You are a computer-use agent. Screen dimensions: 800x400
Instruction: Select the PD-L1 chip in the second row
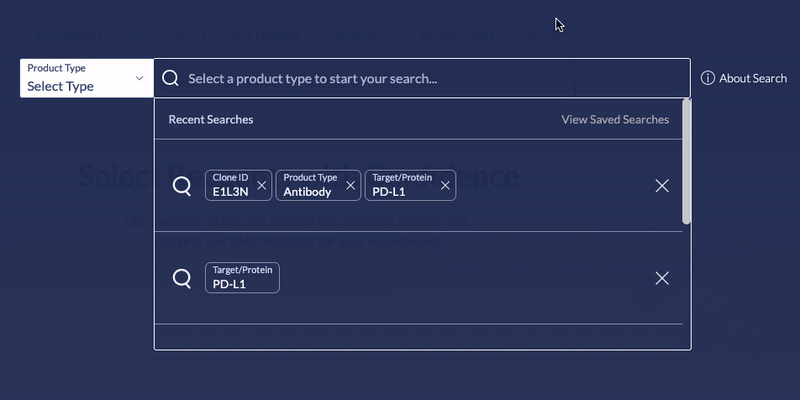coord(242,278)
